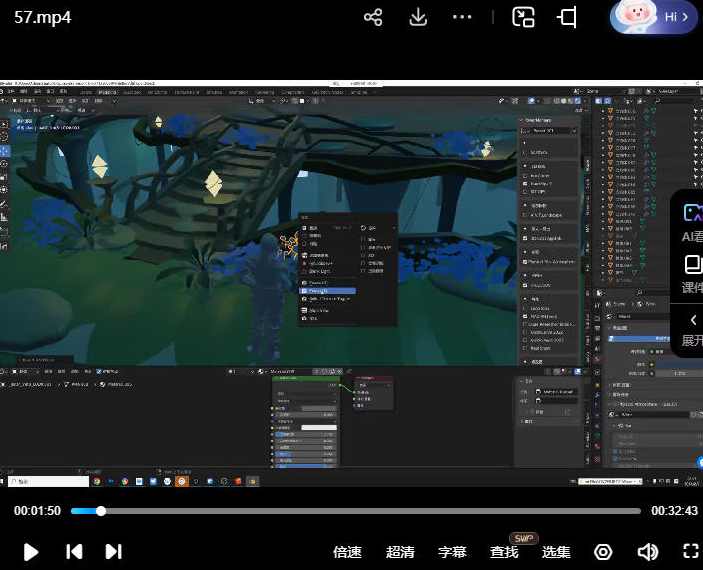Skip to the next video
This screenshot has height=570, width=703.
(x=113, y=552)
